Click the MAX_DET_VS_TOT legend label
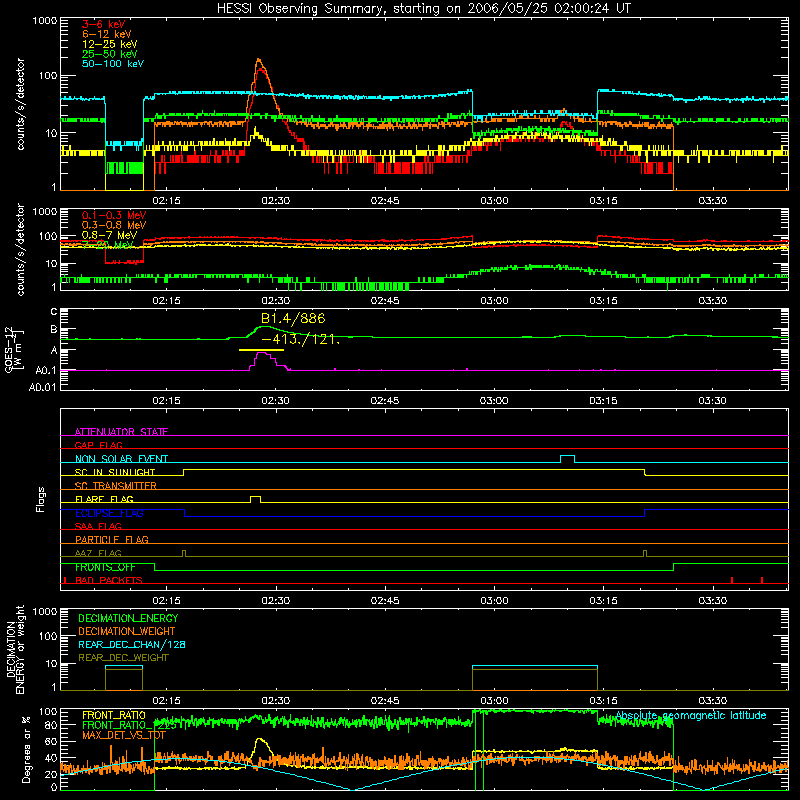Viewport: 800px width, 800px height. tap(124, 735)
